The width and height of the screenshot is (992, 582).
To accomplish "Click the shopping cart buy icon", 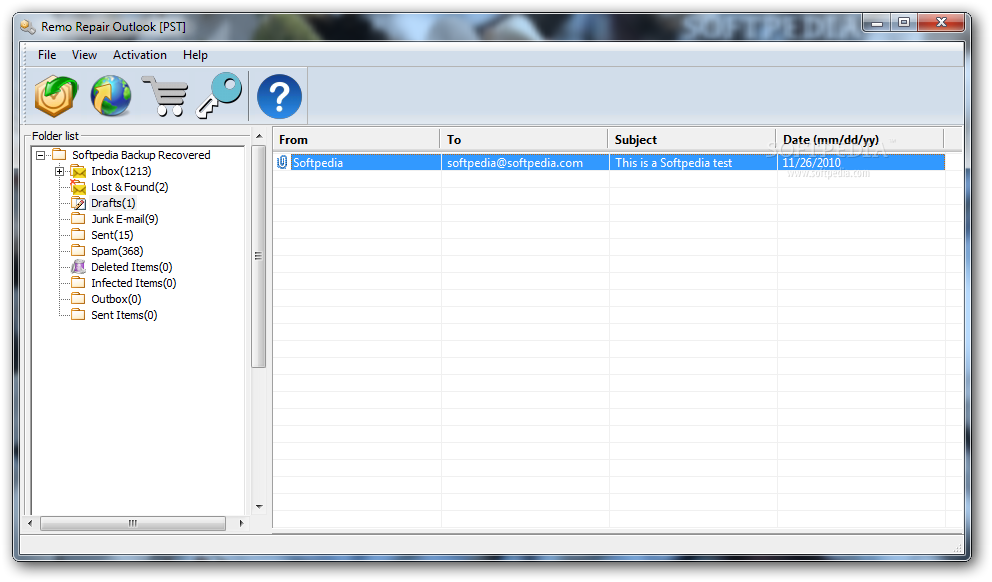I will point(164,96).
